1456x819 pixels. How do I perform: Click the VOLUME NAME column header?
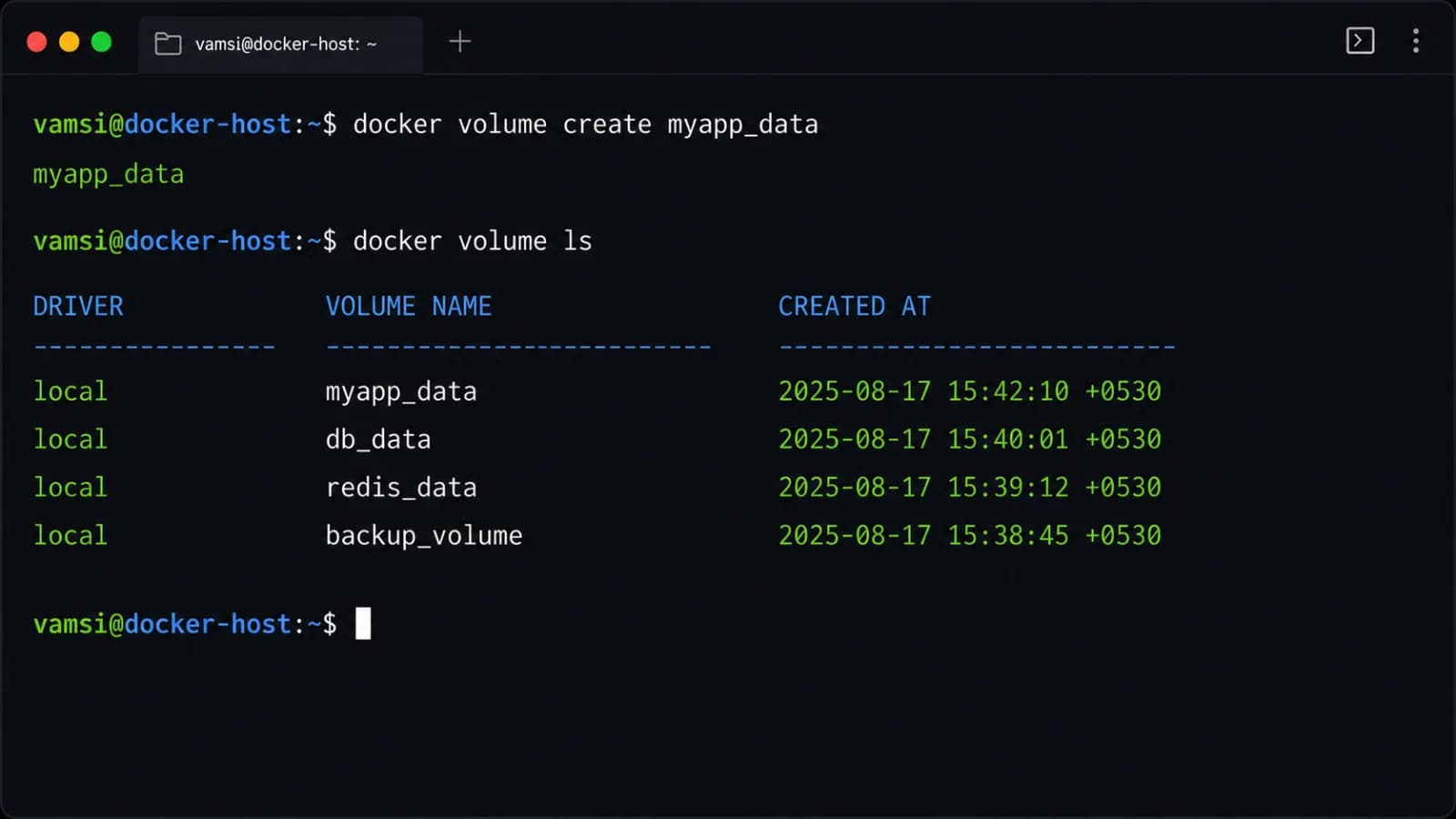(409, 306)
